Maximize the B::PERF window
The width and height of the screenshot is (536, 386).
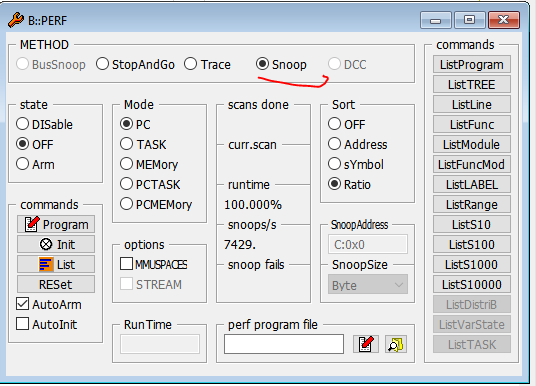[469, 20]
